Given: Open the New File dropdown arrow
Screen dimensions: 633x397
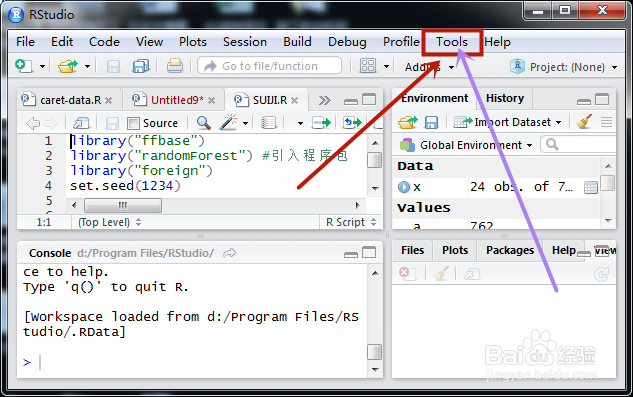Looking at the screenshot, I should coord(42,66).
